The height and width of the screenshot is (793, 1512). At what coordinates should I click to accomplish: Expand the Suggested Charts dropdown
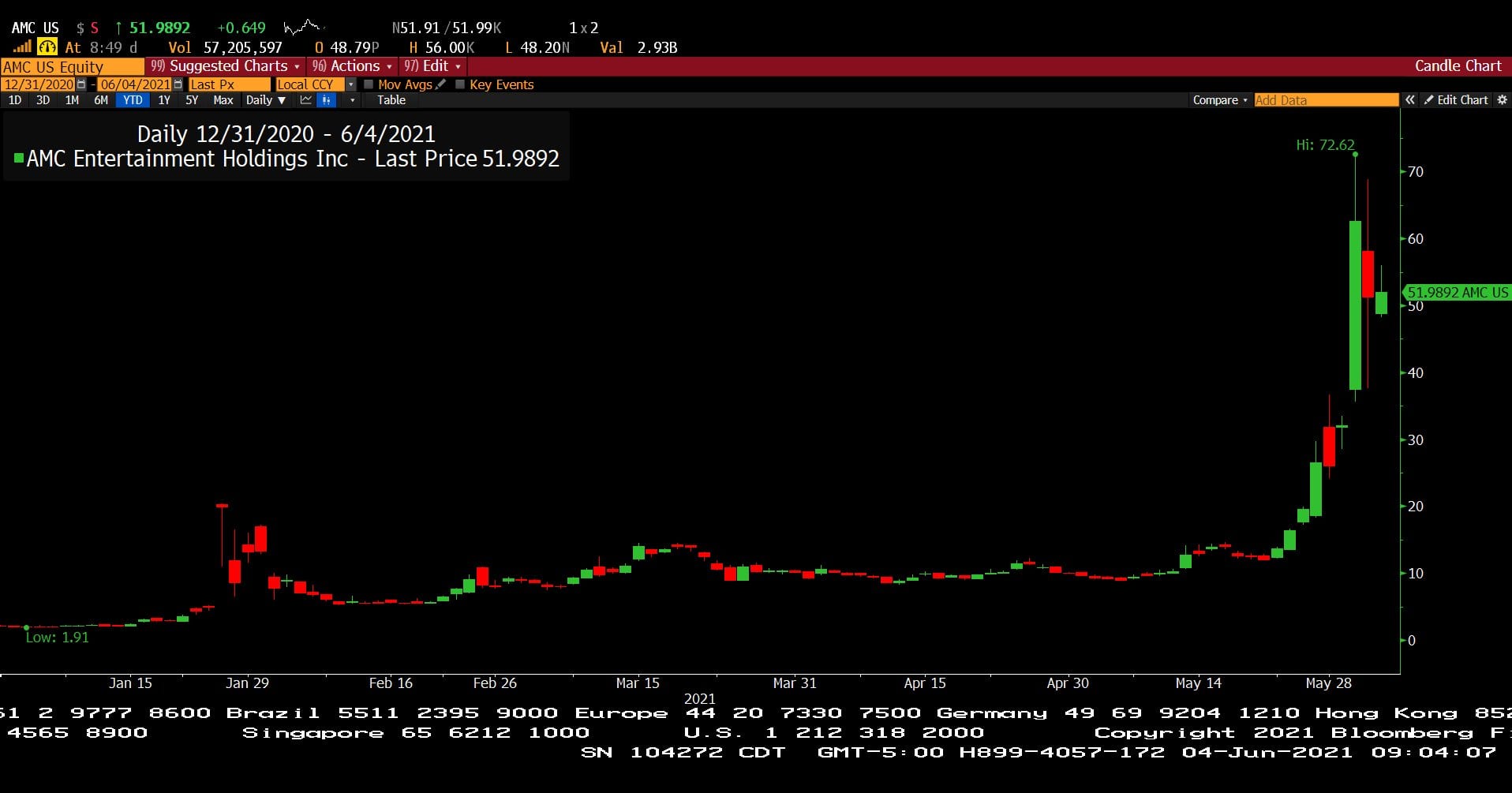[226, 66]
